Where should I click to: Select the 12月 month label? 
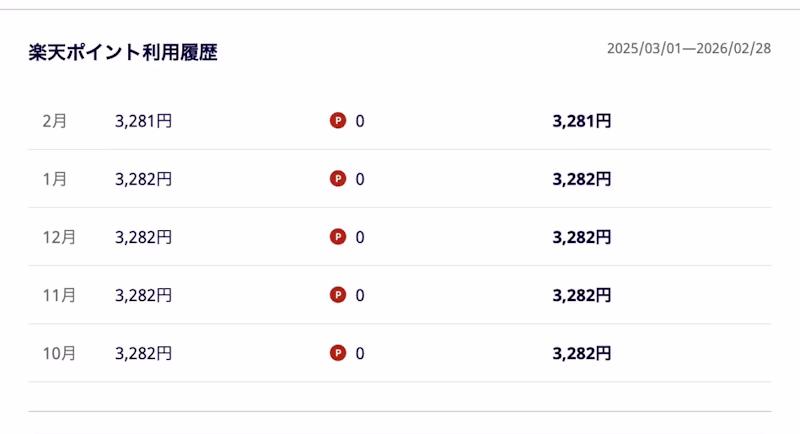click(59, 237)
